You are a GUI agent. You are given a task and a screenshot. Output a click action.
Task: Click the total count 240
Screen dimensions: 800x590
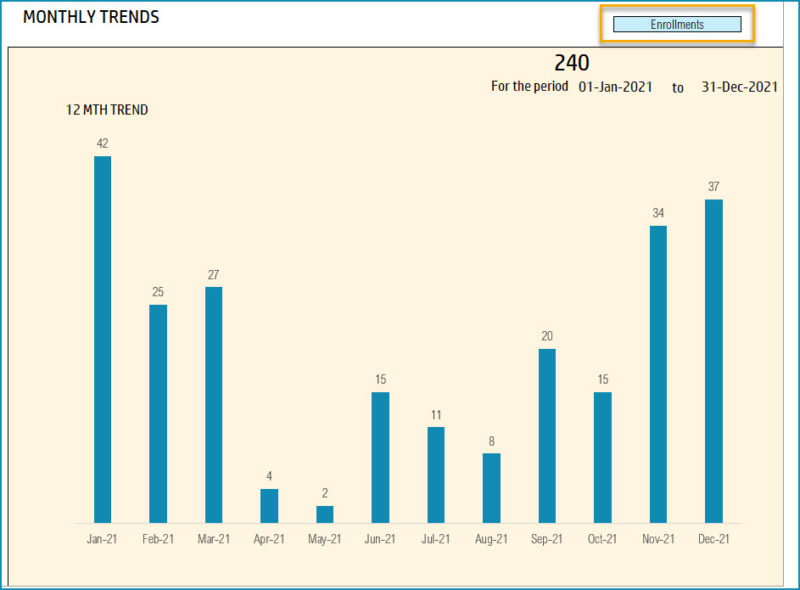pos(571,63)
